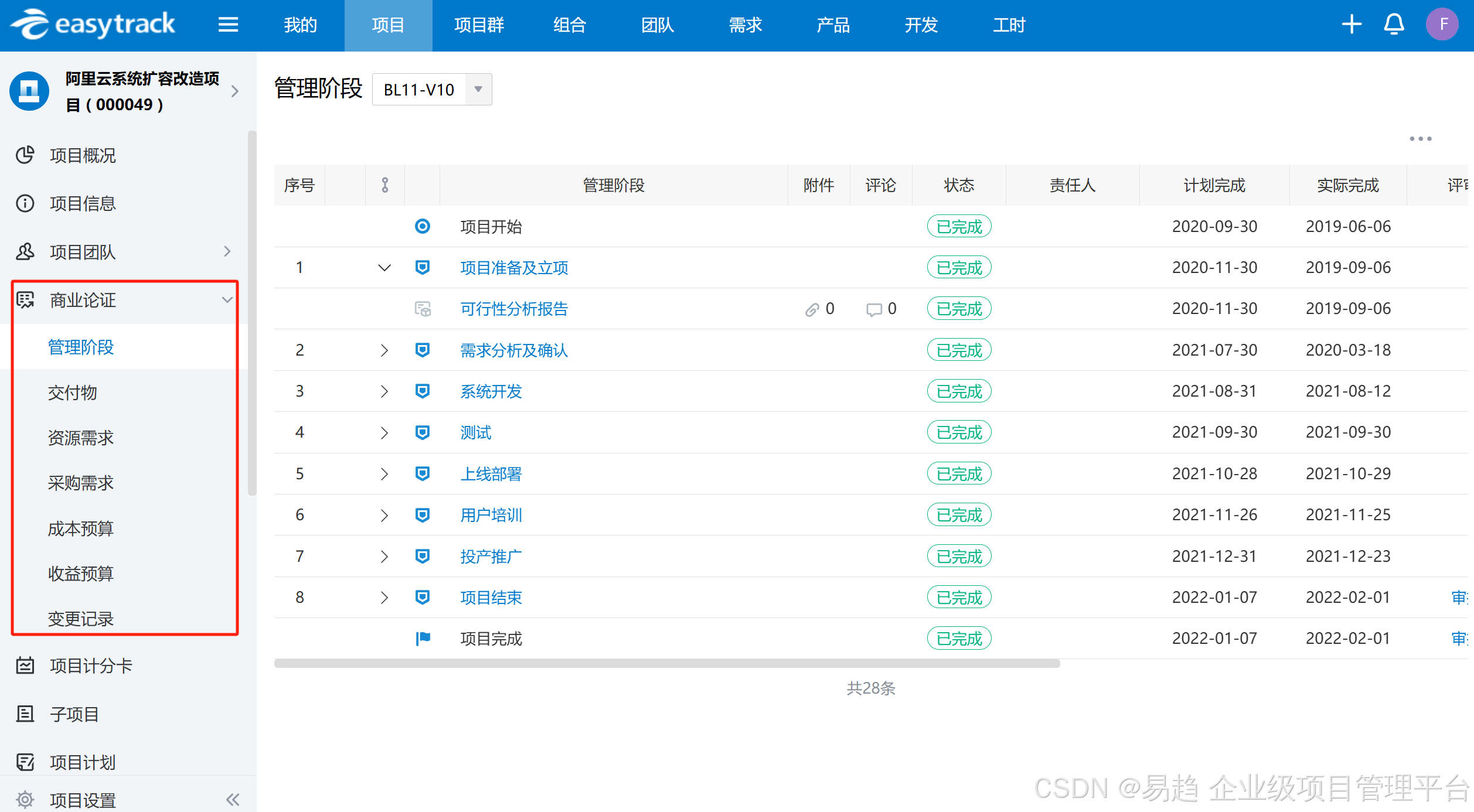Open the 上线部署 stage link
1474x812 pixels.
tap(491, 474)
